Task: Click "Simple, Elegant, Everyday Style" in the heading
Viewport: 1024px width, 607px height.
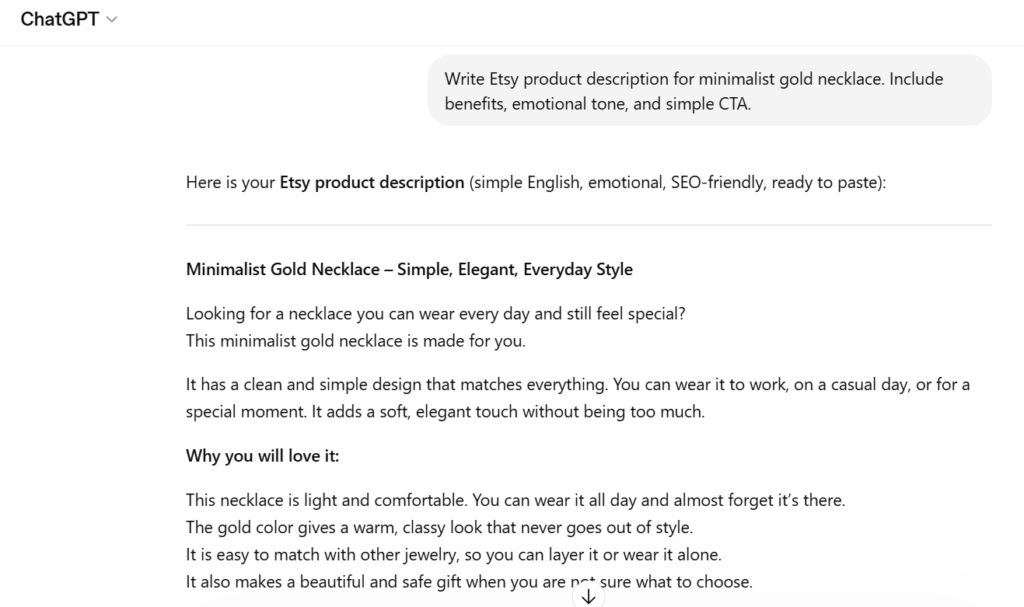Action: click(515, 270)
